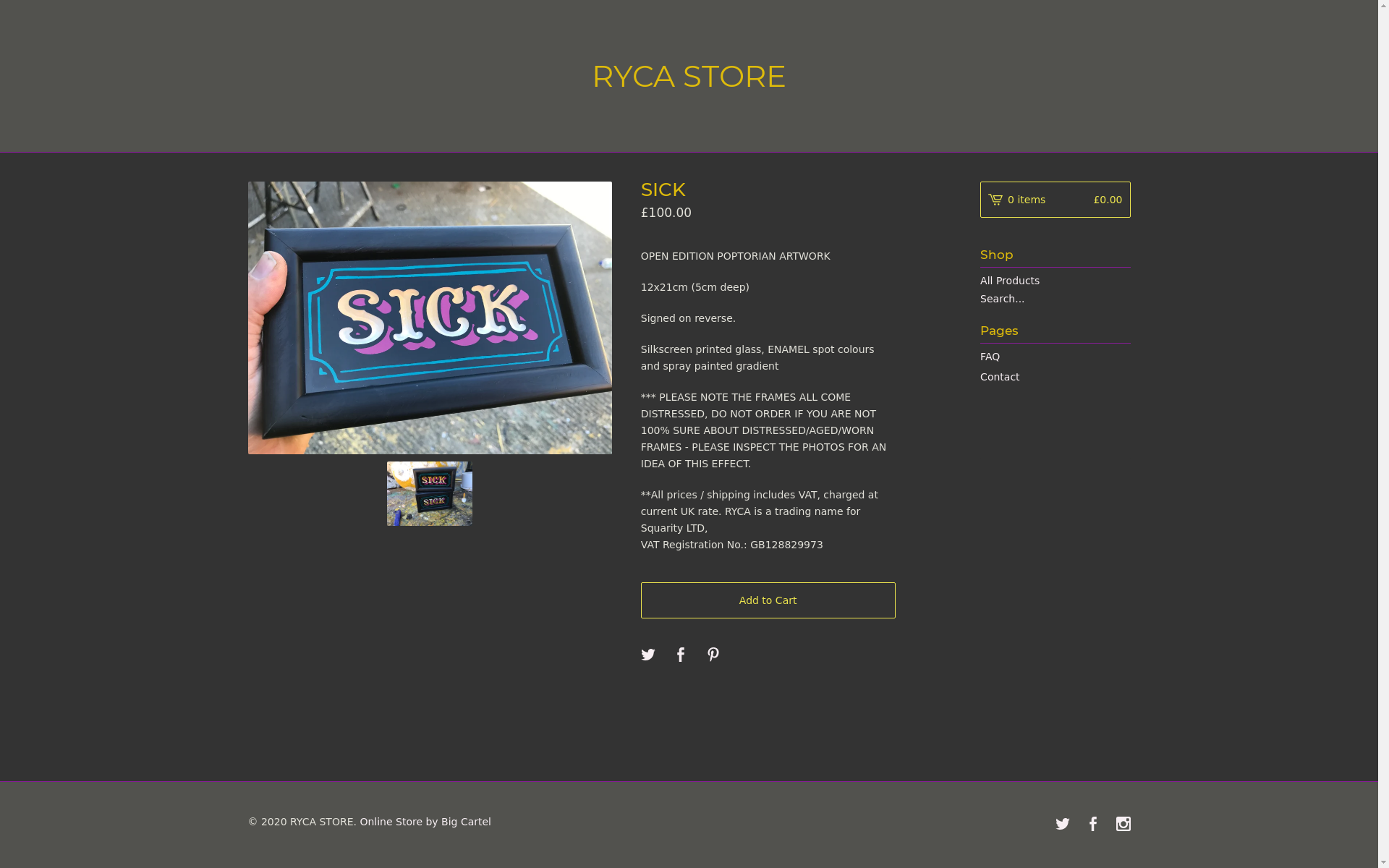Click the £100.00 price text
This screenshot has height=868, width=1389.
pyautogui.click(x=666, y=213)
